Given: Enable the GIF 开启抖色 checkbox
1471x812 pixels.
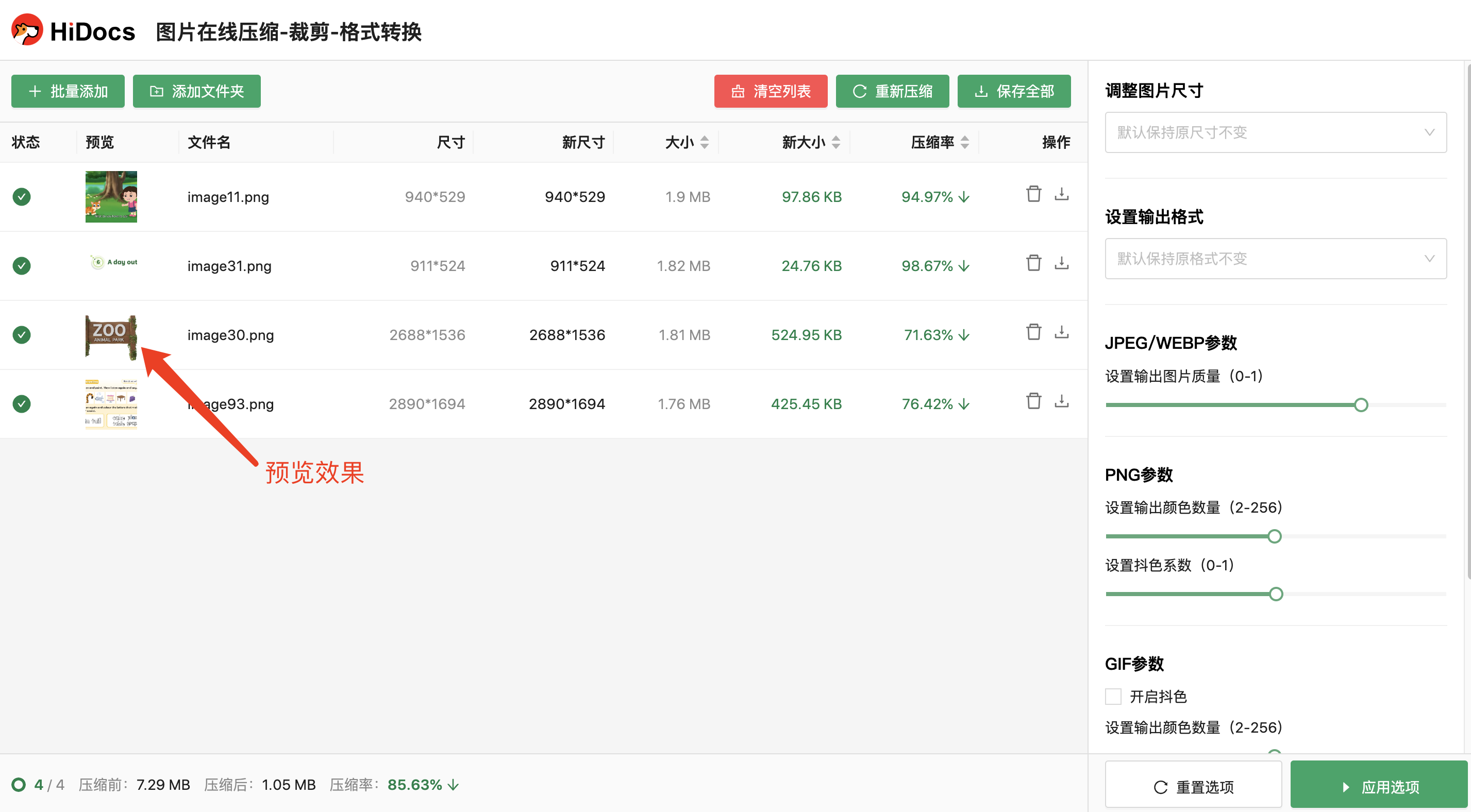Looking at the screenshot, I should click(1112, 696).
